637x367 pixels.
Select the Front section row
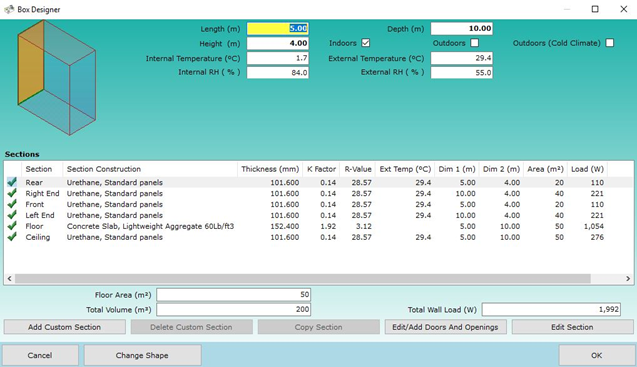[319, 204]
